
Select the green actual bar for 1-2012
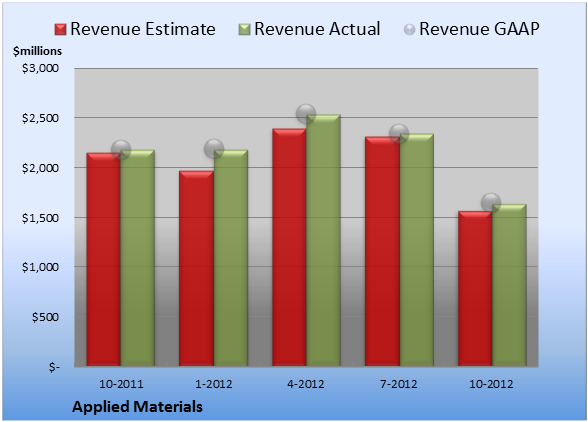231,258
